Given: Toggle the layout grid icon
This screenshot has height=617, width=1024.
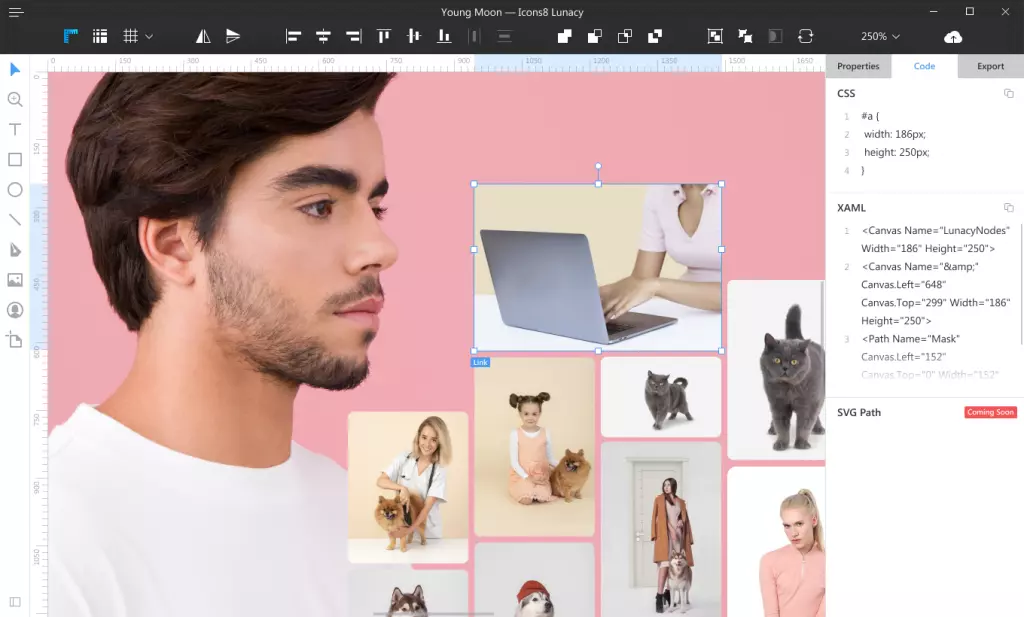Looking at the screenshot, I should point(100,36).
